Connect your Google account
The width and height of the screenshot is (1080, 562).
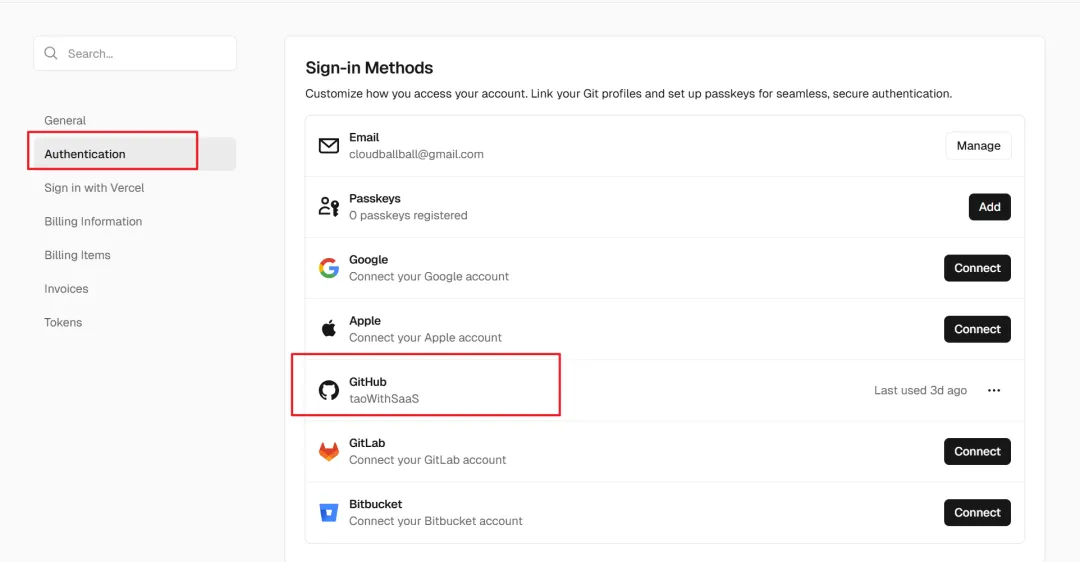pos(977,268)
